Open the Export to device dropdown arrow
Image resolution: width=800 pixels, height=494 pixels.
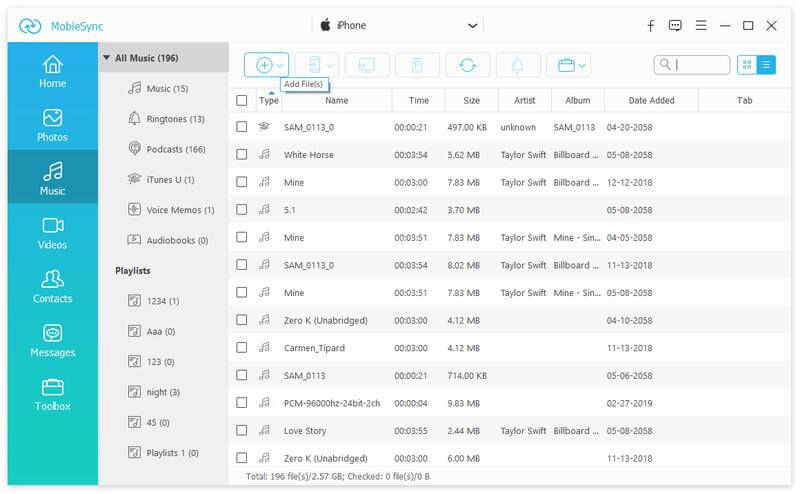(330, 66)
